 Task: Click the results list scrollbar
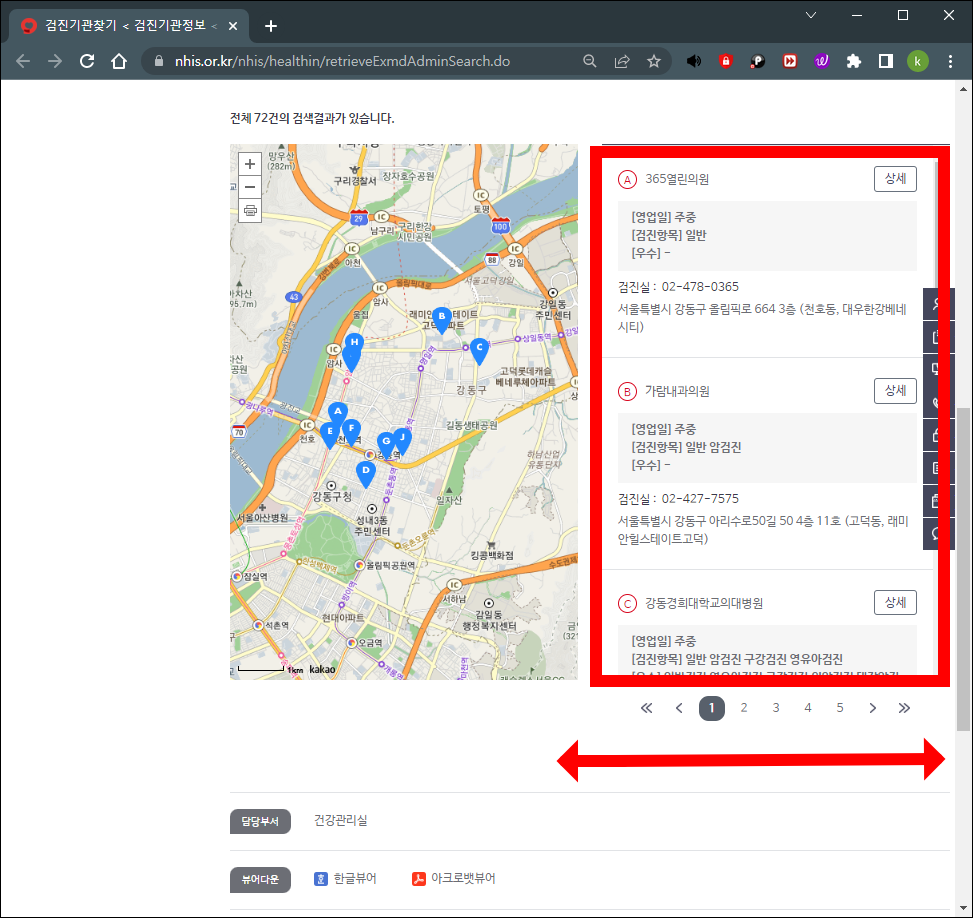(935, 227)
